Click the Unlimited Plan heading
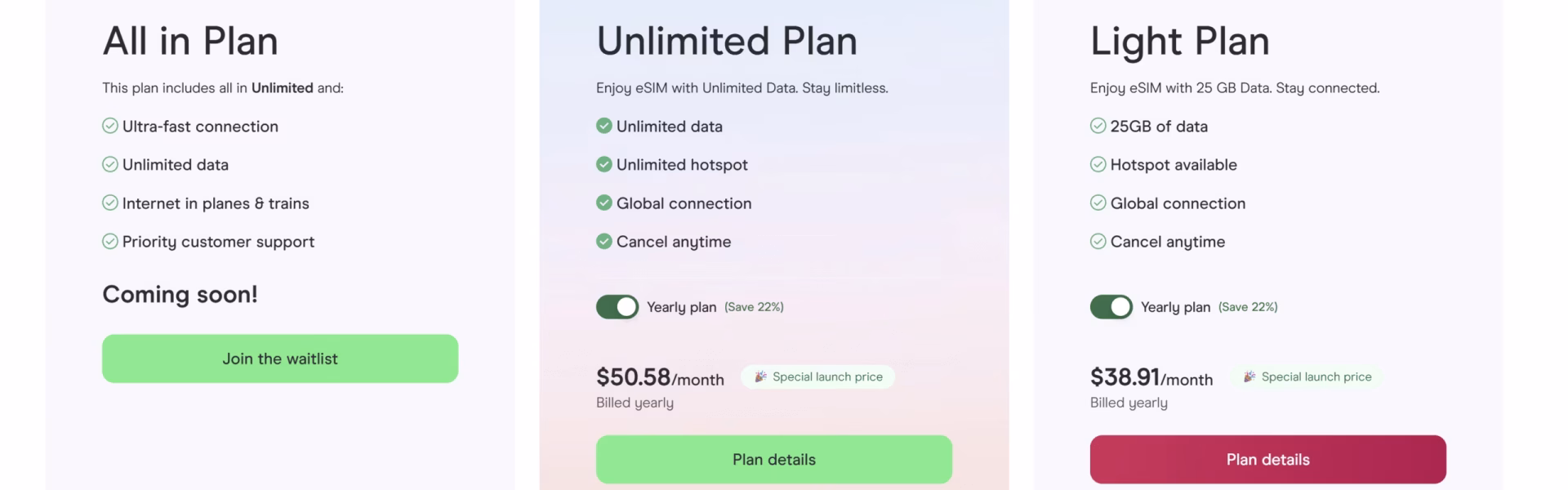Screen dimensions: 1568x490 [x=727, y=41]
